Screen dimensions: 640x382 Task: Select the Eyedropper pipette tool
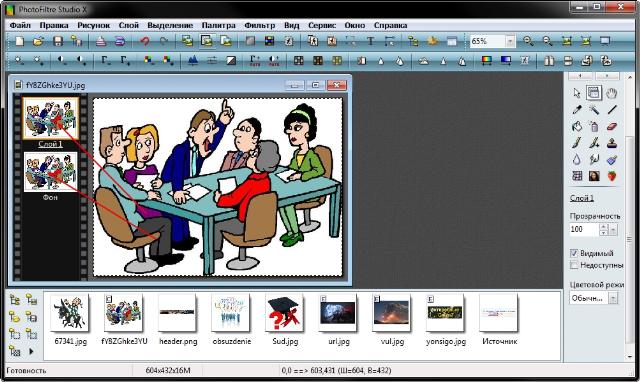(x=577, y=109)
